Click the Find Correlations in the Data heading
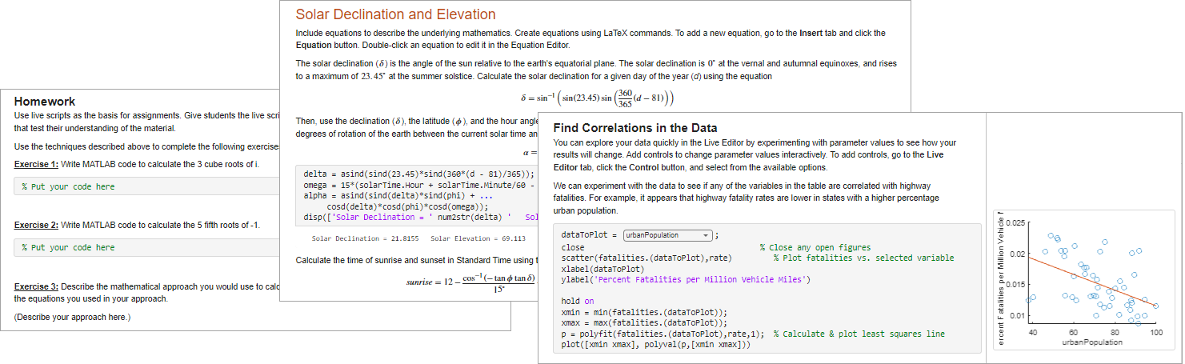The width and height of the screenshot is (1185, 364). (x=635, y=128)
